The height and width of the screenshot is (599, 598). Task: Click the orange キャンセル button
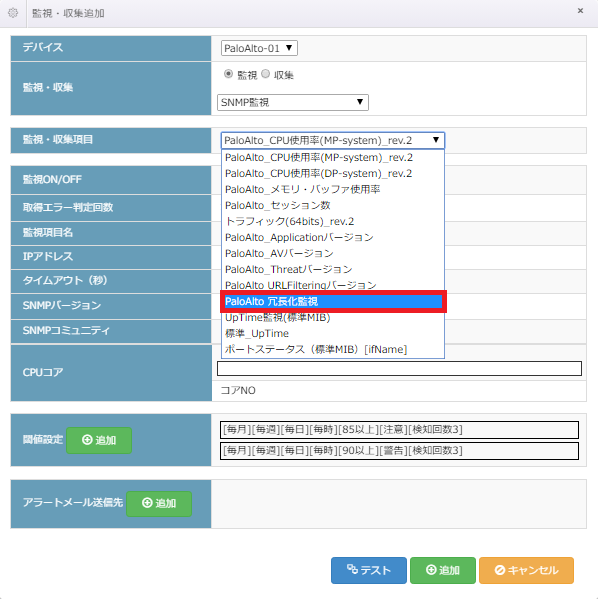526,570
